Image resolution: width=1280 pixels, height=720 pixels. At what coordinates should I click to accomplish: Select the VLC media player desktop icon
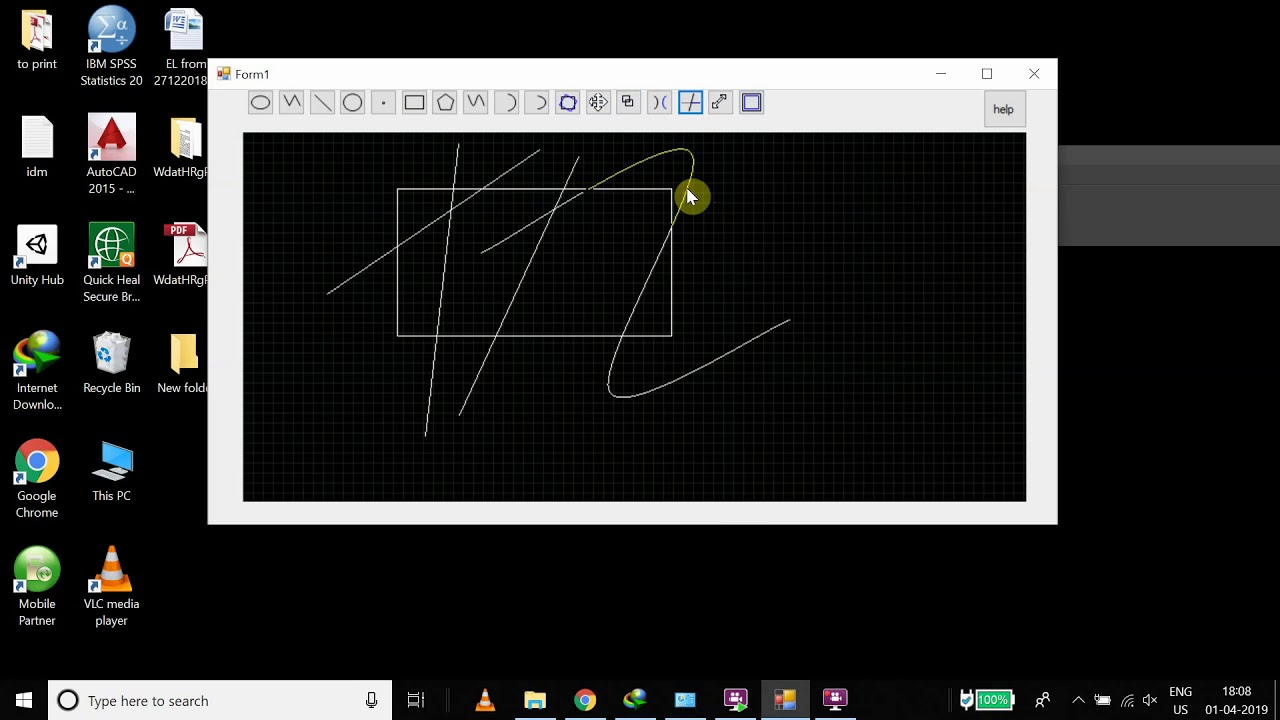[x=111, y=587]
